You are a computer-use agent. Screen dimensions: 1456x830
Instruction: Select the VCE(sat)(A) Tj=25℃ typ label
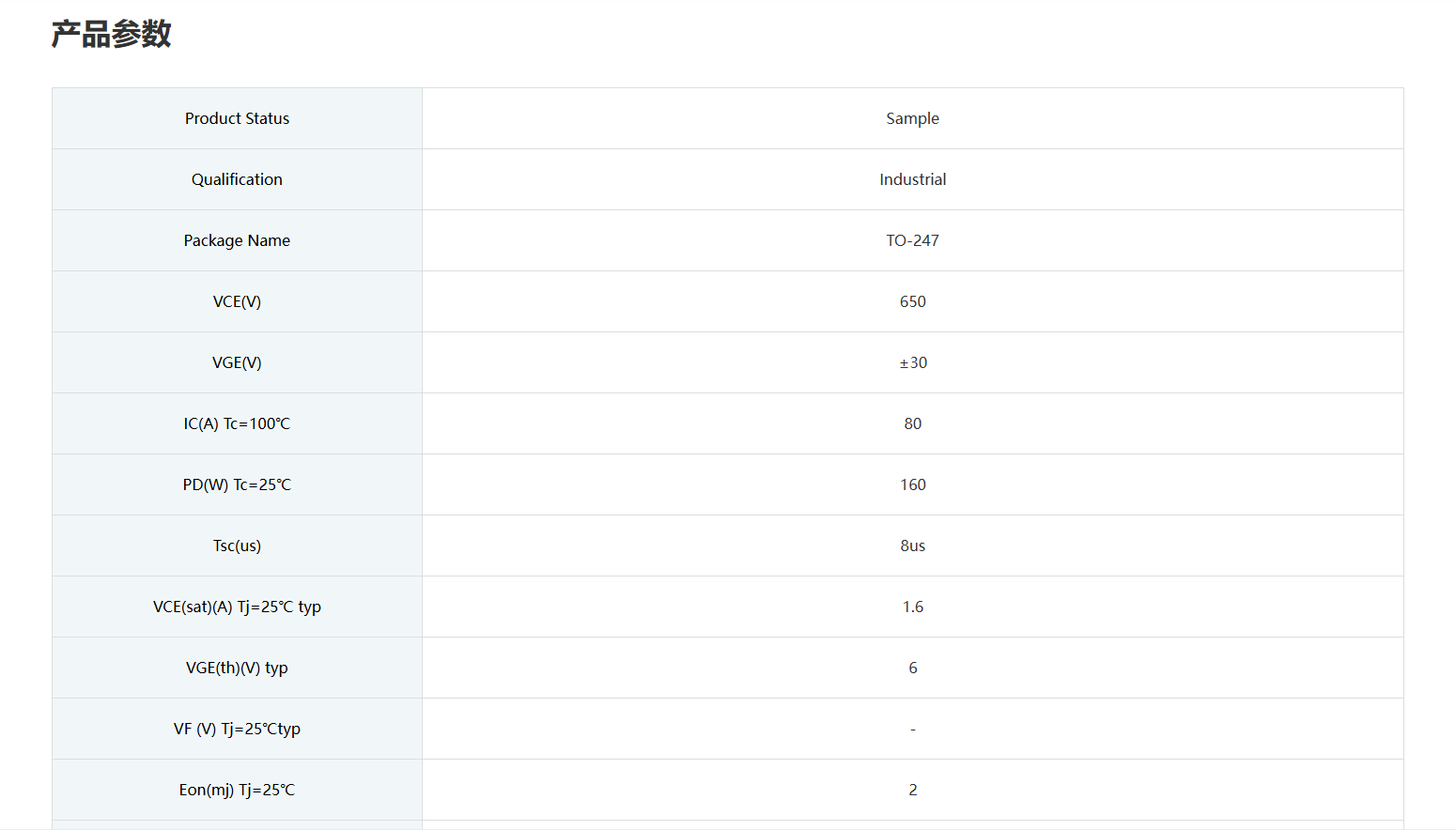(x=237, y=607)
